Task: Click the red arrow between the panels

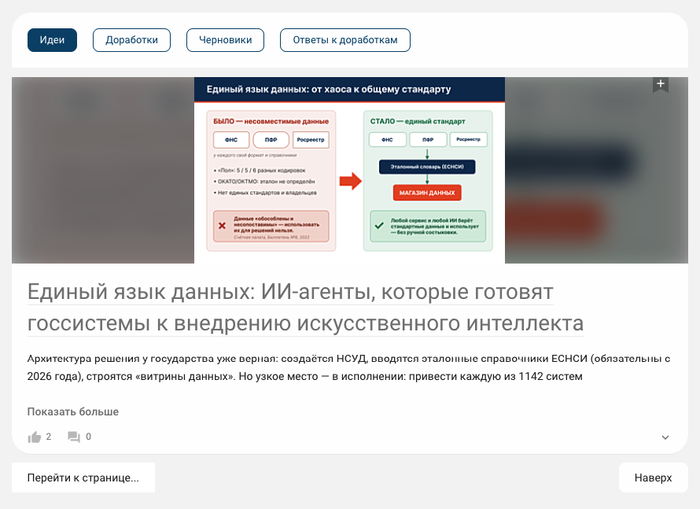Action: click(350, 181)
